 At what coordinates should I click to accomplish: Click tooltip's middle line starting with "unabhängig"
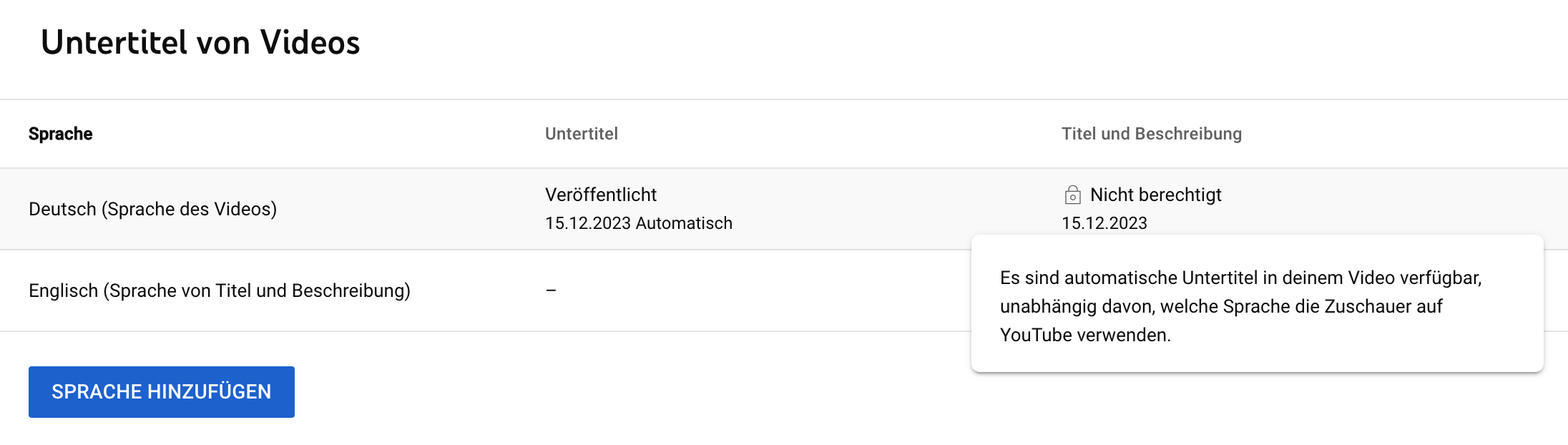(1220, 306)
